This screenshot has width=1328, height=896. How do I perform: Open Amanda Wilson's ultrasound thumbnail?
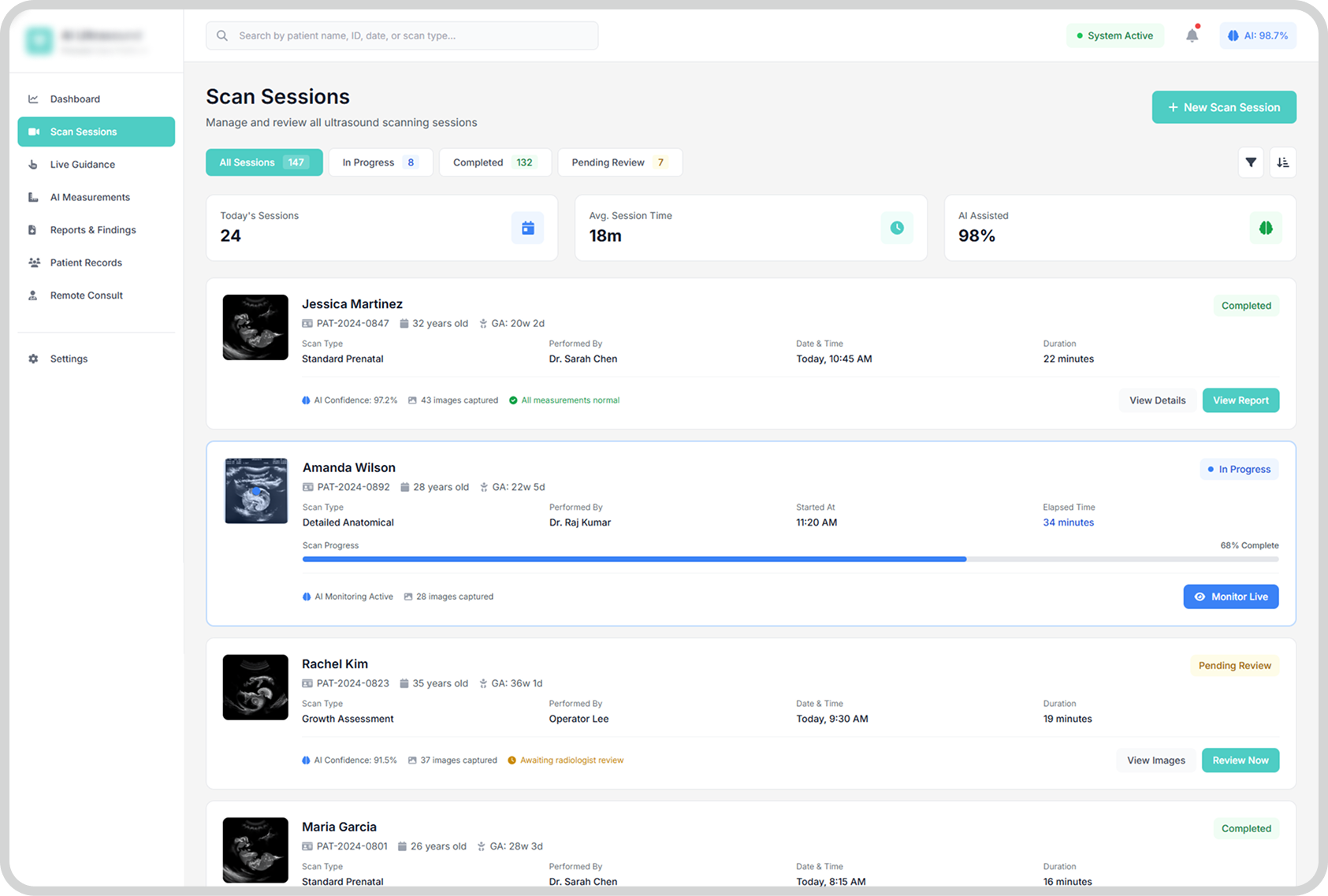[256, 491]
